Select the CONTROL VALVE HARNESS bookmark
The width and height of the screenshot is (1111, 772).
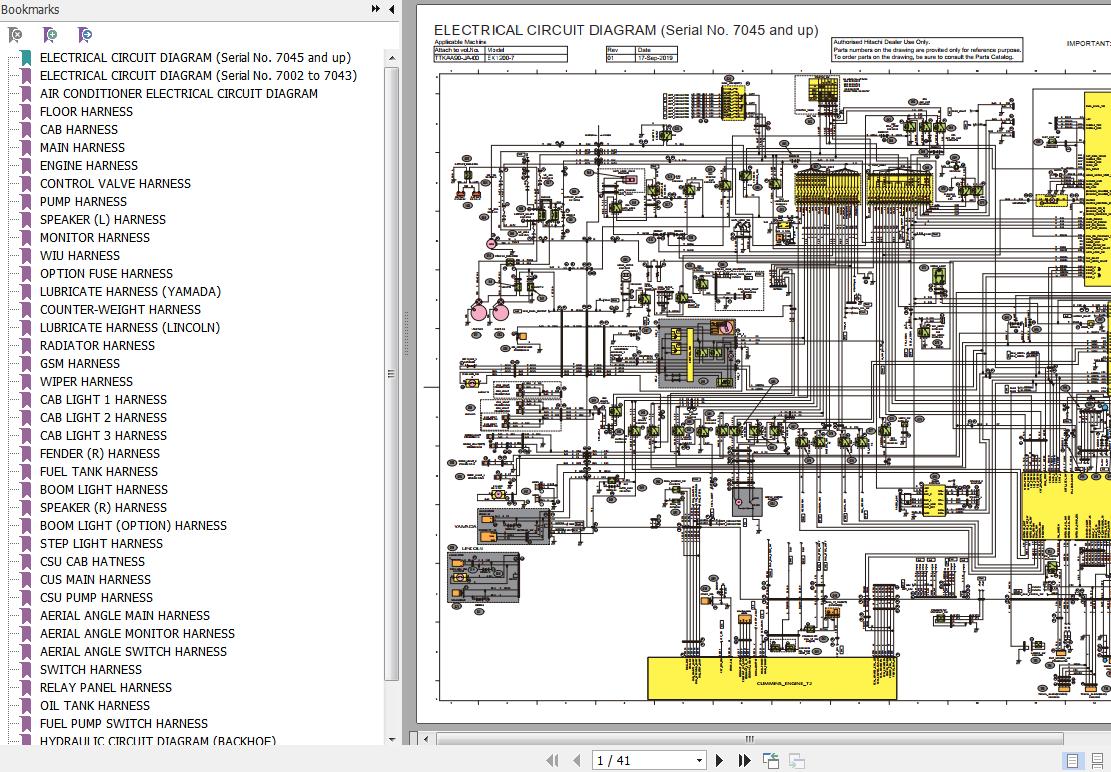115,184
